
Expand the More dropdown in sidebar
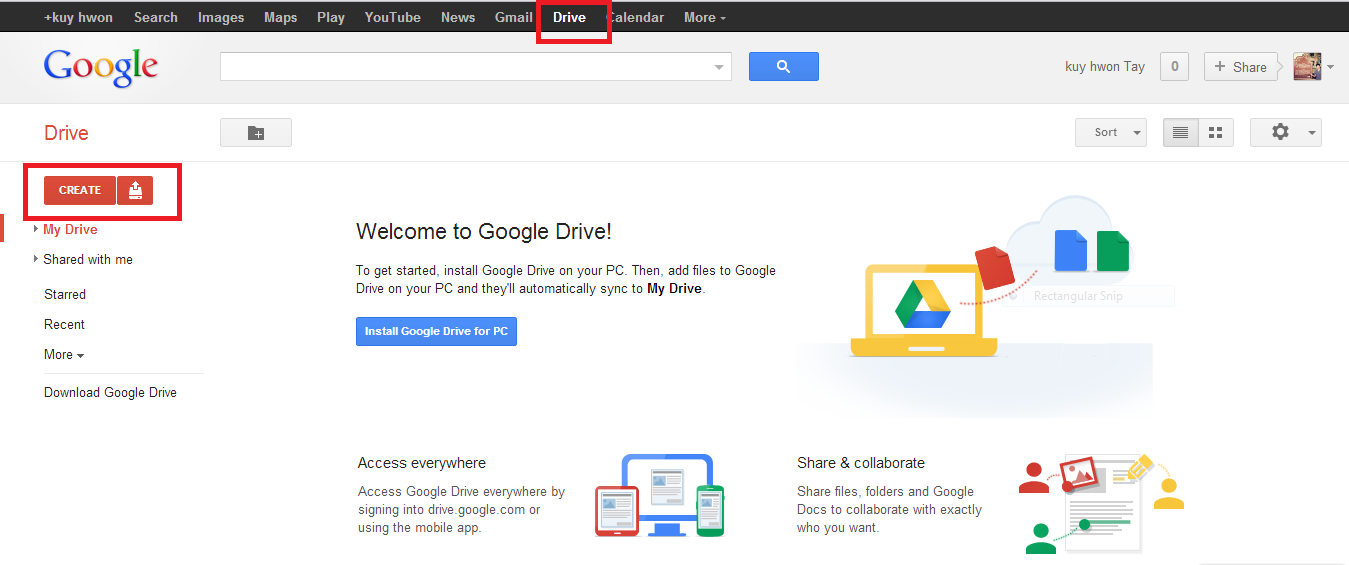click(x=64, y=354)
